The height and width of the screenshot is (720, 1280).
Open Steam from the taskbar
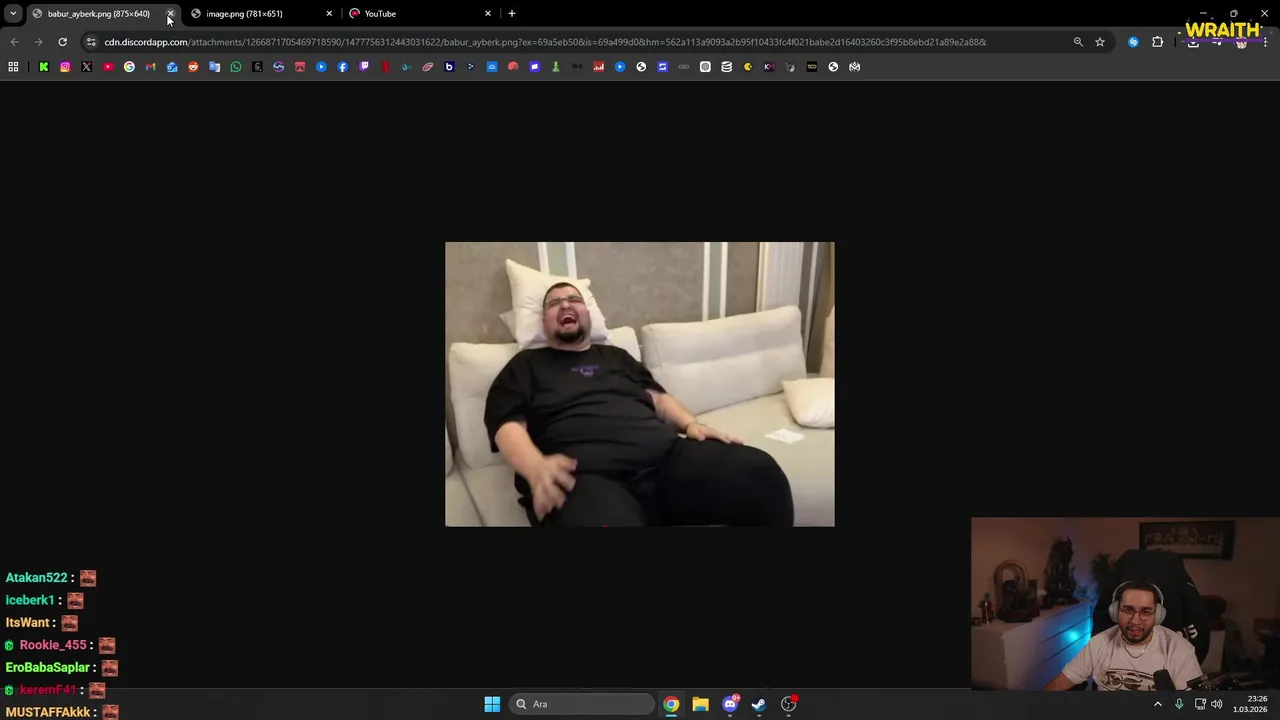click(x=759, y=704)
